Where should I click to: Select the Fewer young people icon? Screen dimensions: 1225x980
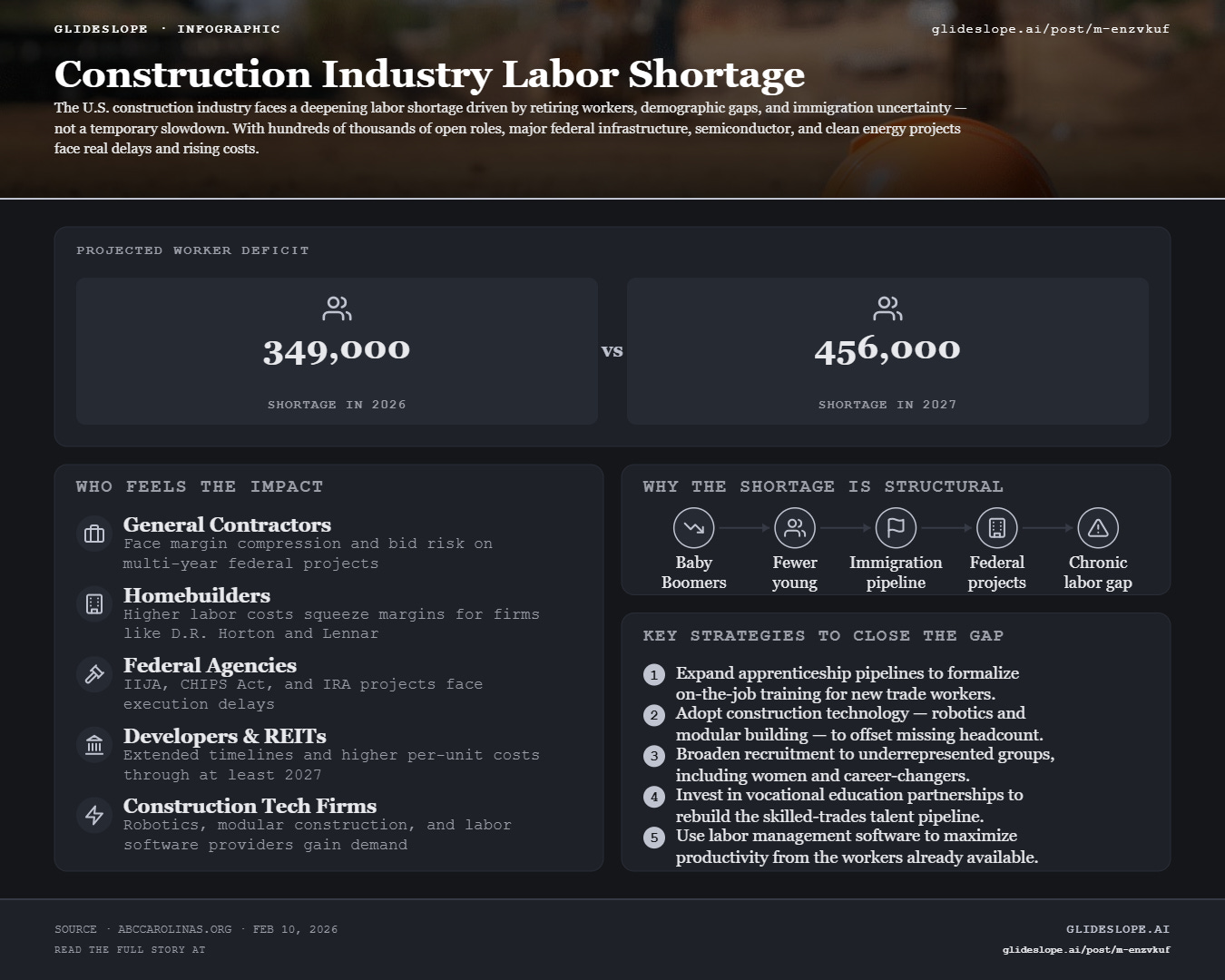point(795,527)
